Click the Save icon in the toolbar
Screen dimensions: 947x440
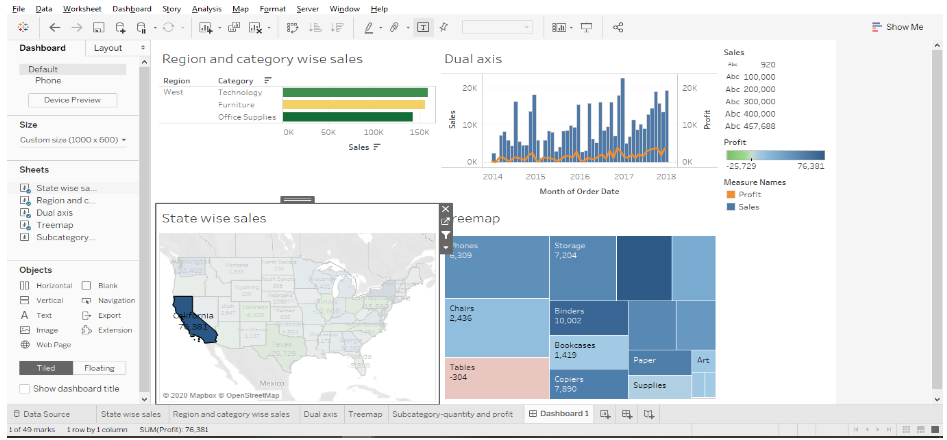click(98, 27)
